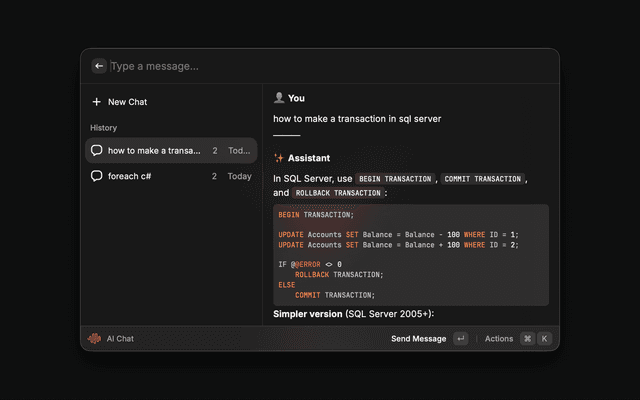Click the 'BEGIN TRANSACTION' inline code tag

coord(394,179)
